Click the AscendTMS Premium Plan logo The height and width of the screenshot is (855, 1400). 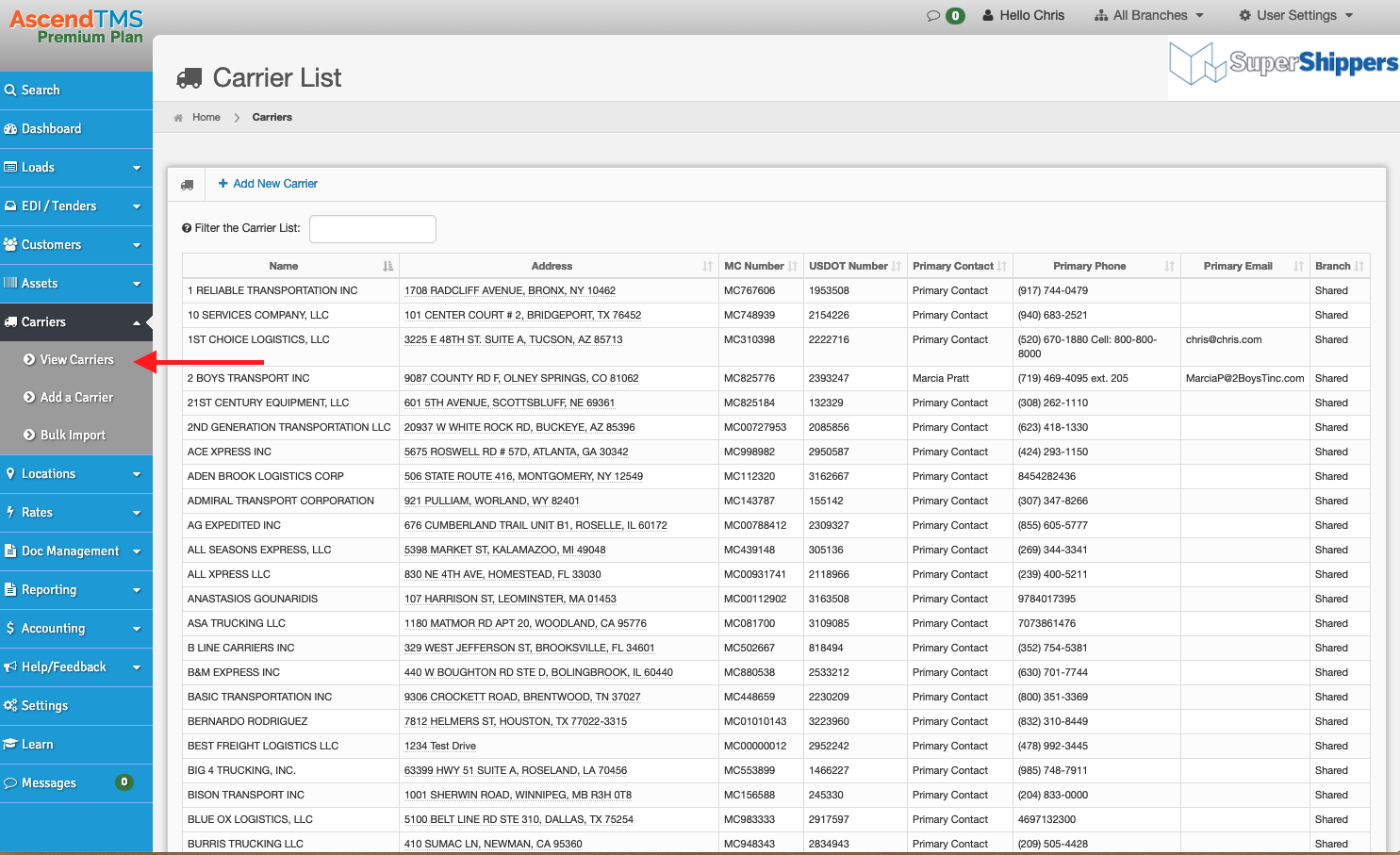pos(76,25)
